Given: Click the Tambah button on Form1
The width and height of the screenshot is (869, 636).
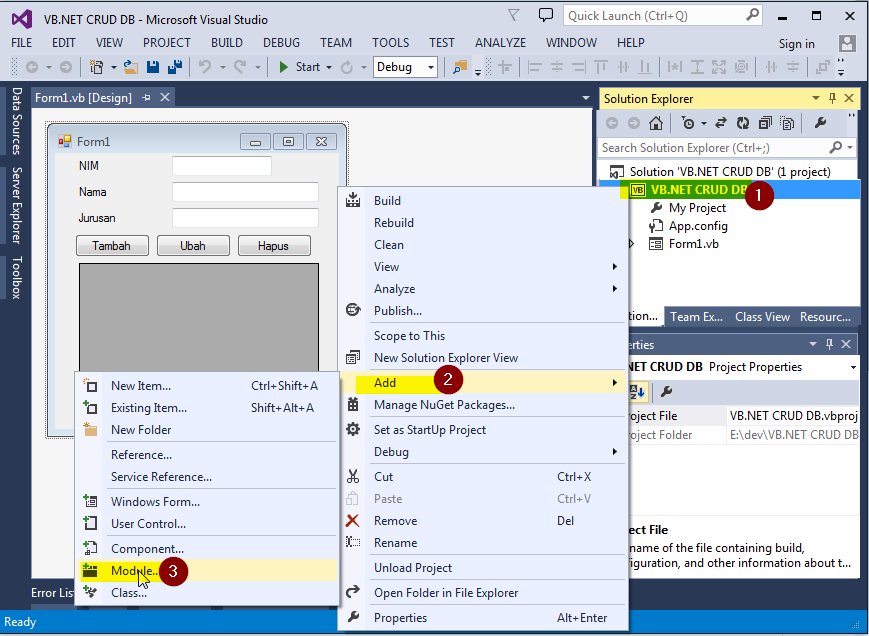Looking at the screenshot, I should [x=112, y=246].
